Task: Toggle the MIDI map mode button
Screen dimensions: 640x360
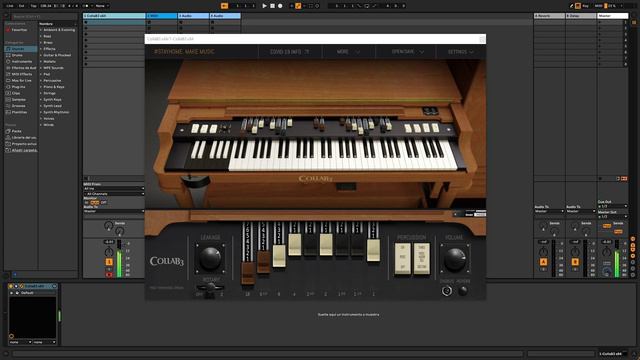Action: [x=598, y=6]
